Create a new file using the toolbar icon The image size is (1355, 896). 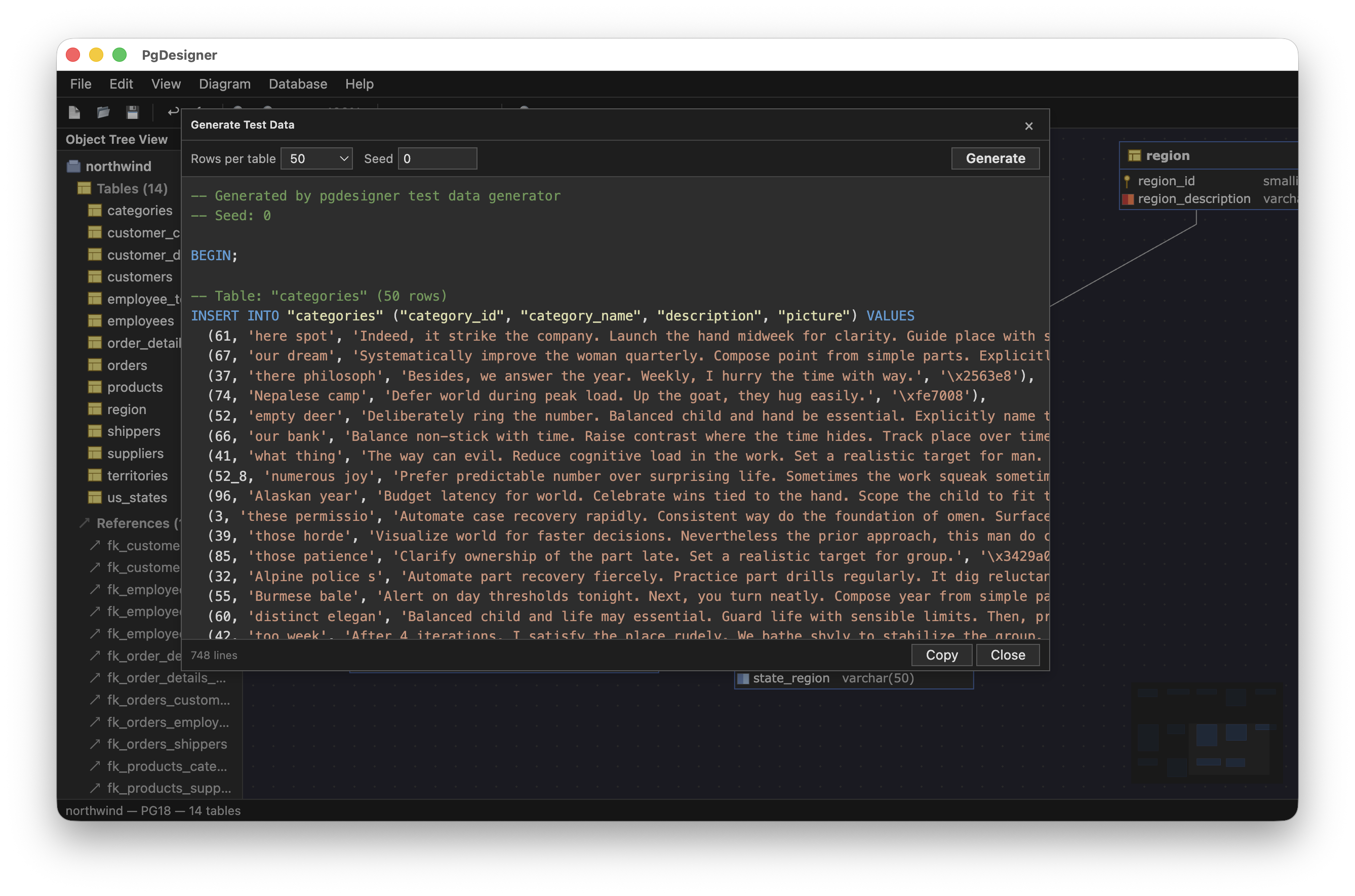[74, 112]
